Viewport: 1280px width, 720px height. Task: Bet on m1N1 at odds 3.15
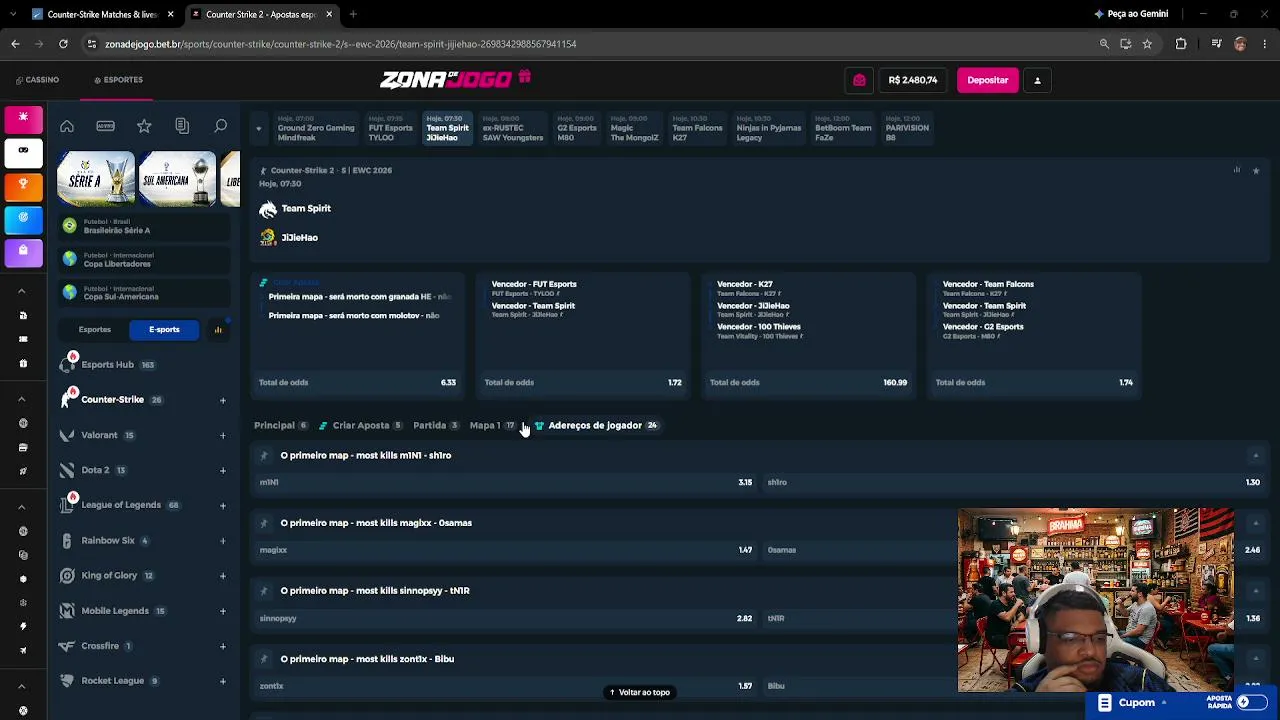(506, 482)
